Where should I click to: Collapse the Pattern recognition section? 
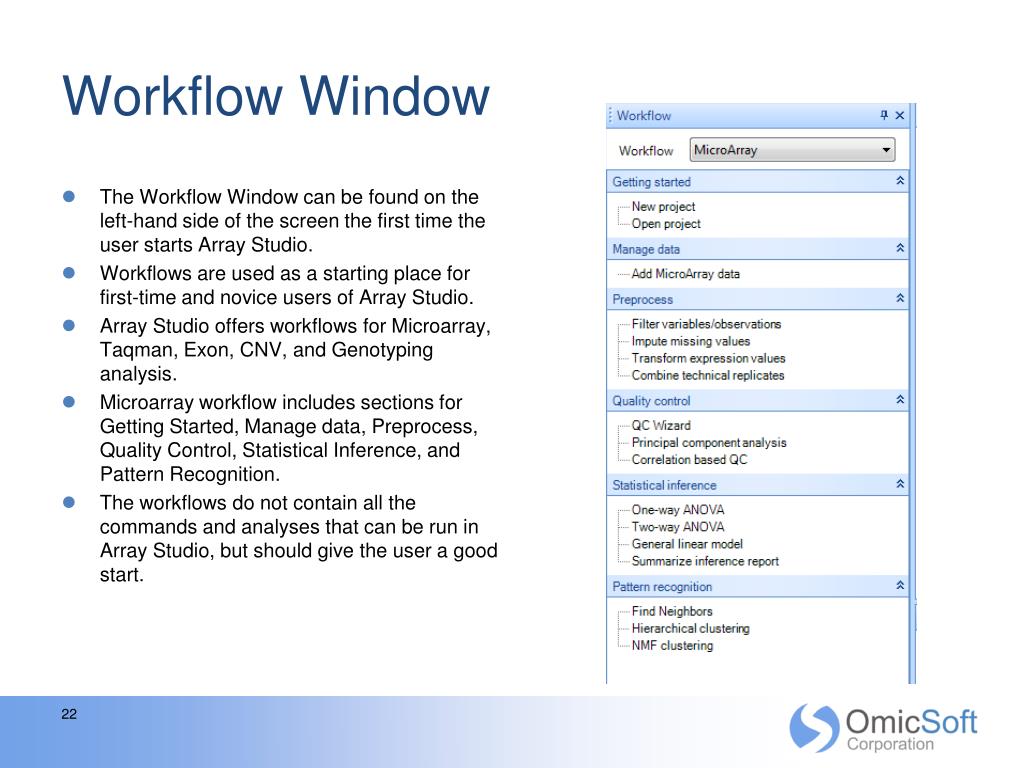(900, 585)
